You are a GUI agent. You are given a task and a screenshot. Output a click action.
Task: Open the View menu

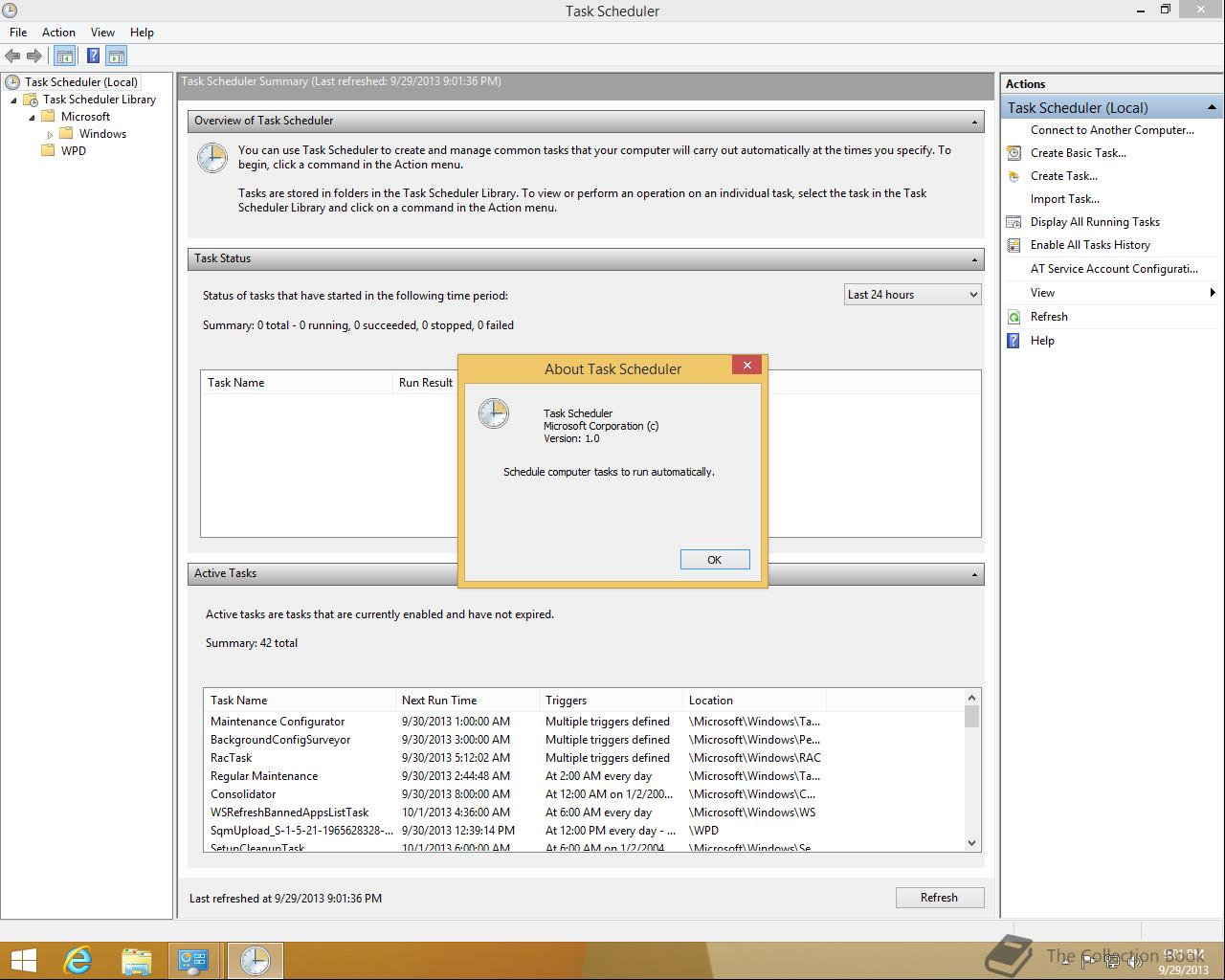click(x=102, y=32)
